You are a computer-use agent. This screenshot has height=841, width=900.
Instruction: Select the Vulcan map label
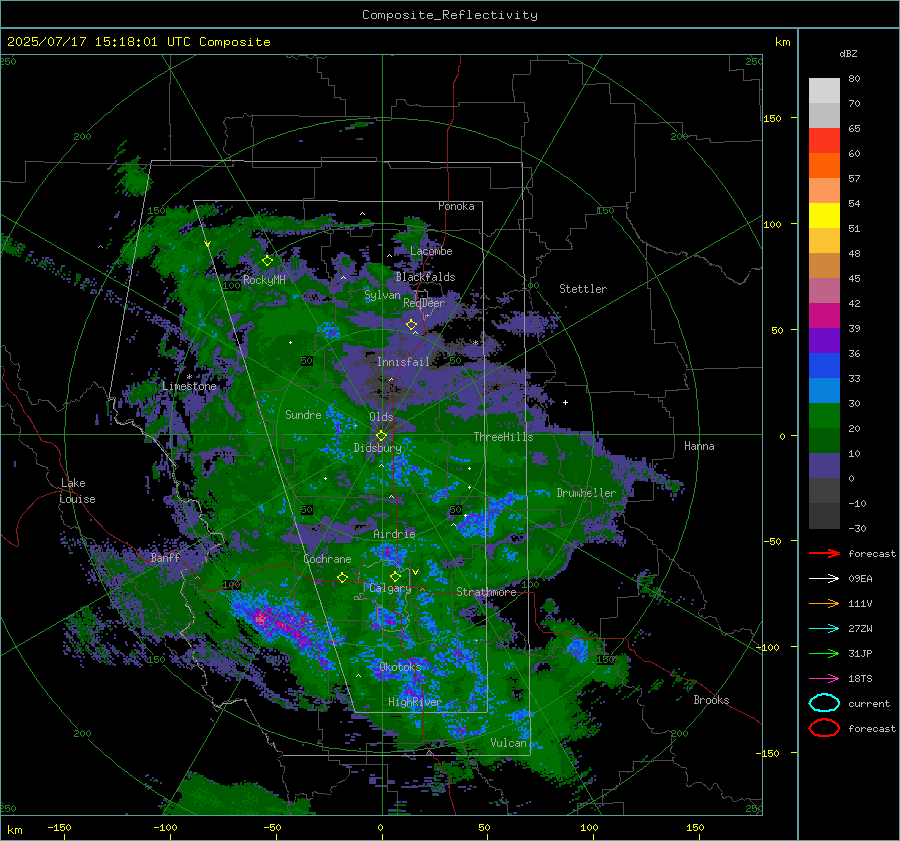click(508, 743)
